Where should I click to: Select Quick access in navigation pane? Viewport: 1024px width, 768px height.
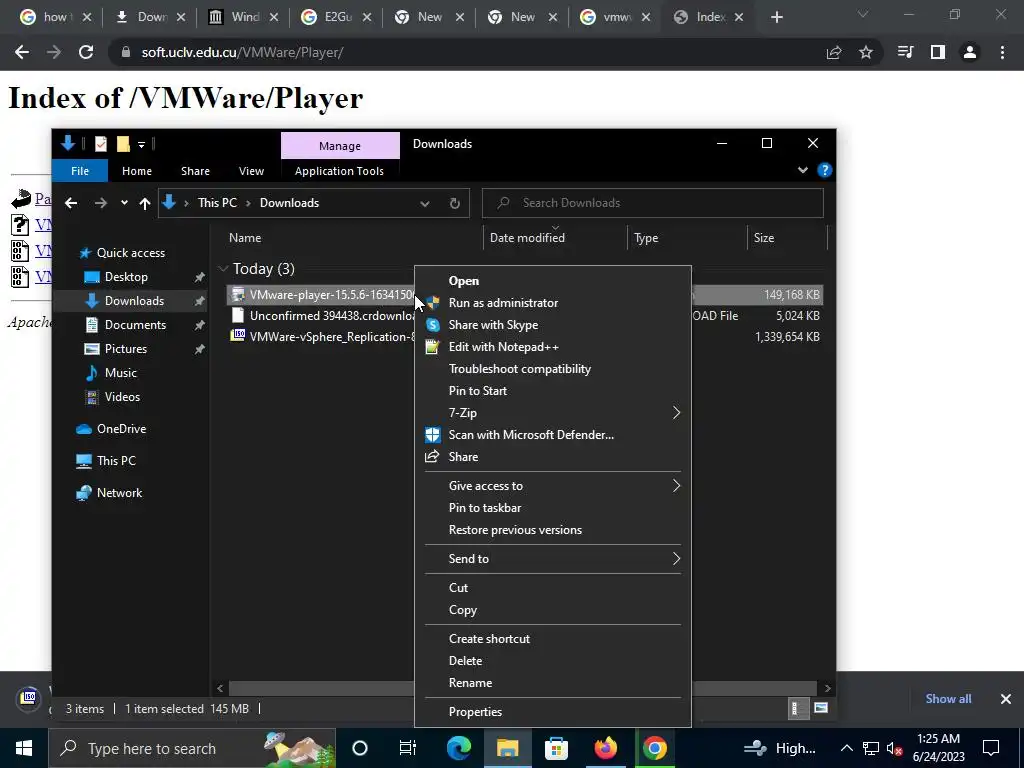pyautogui.click(x=131, y=253)
